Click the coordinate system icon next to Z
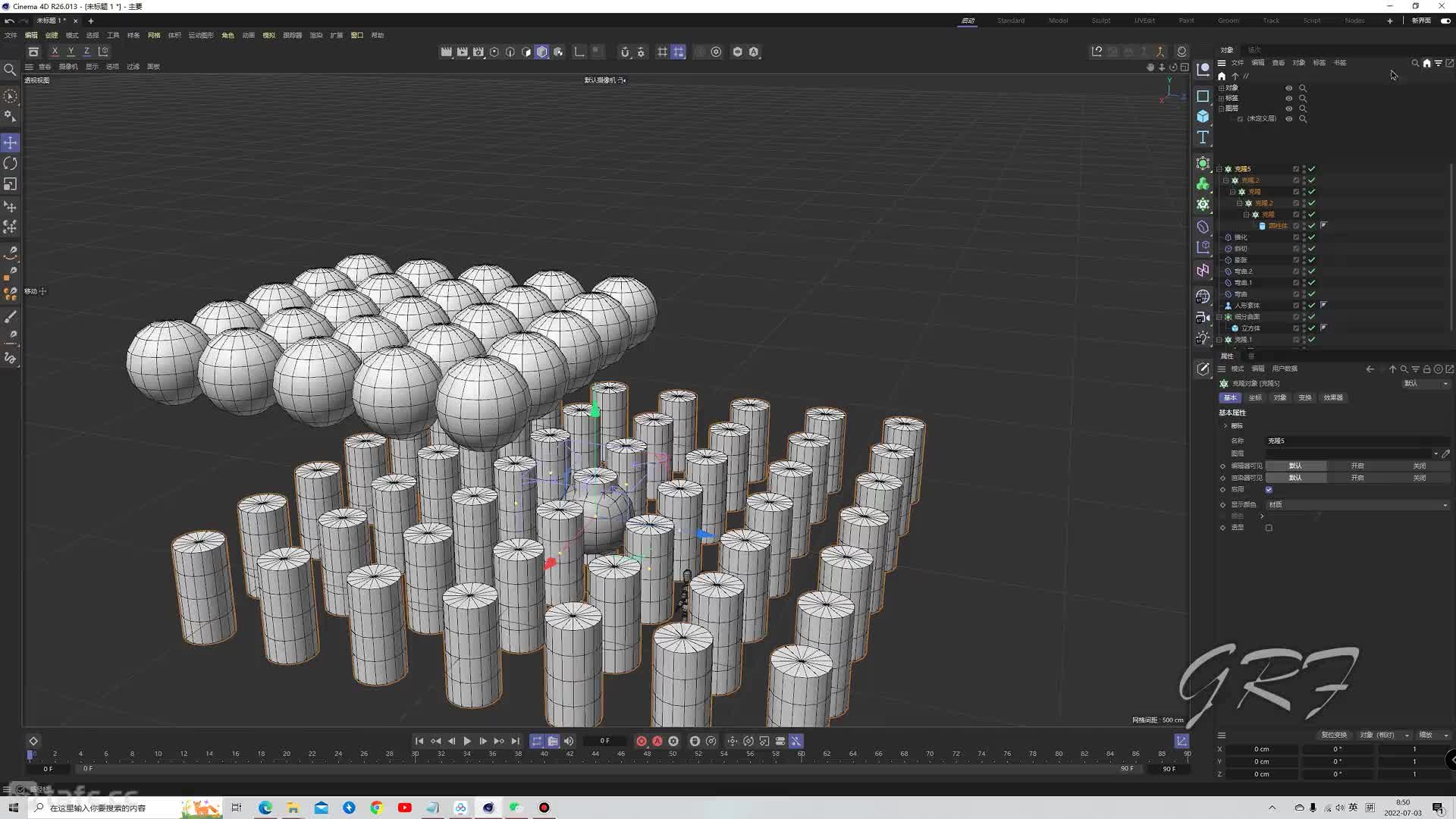This screenshot has height=819, width=1456. click(103, 52)
